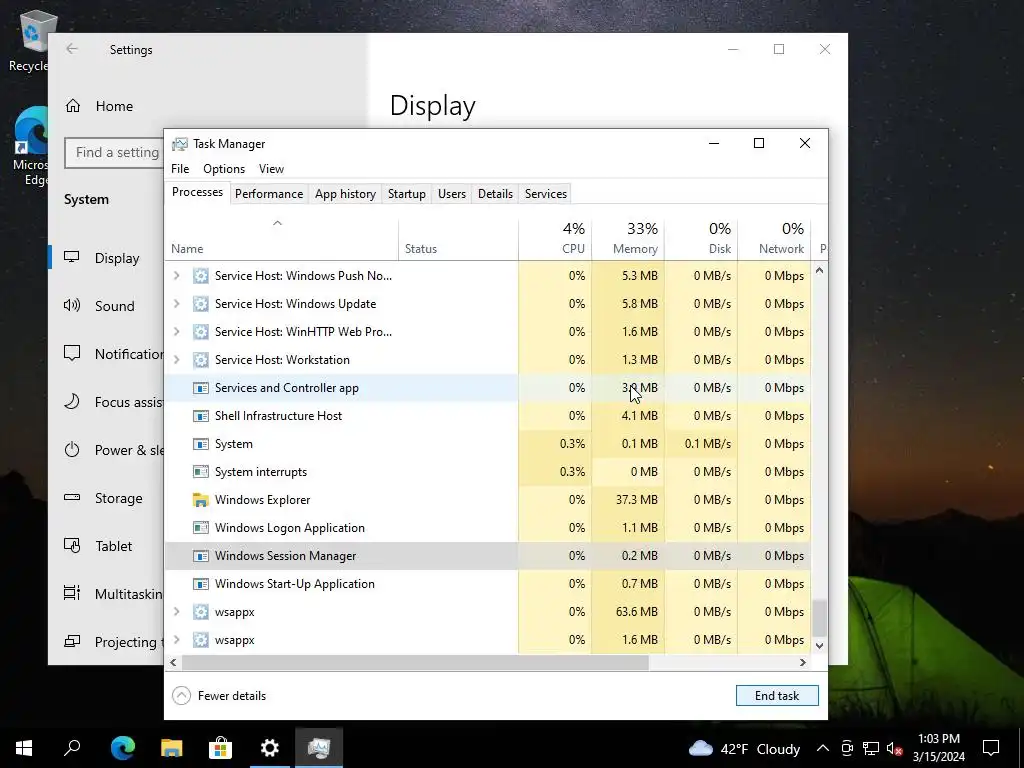Switch to the App history tab
1024x768 pixels.
point(345,194)
